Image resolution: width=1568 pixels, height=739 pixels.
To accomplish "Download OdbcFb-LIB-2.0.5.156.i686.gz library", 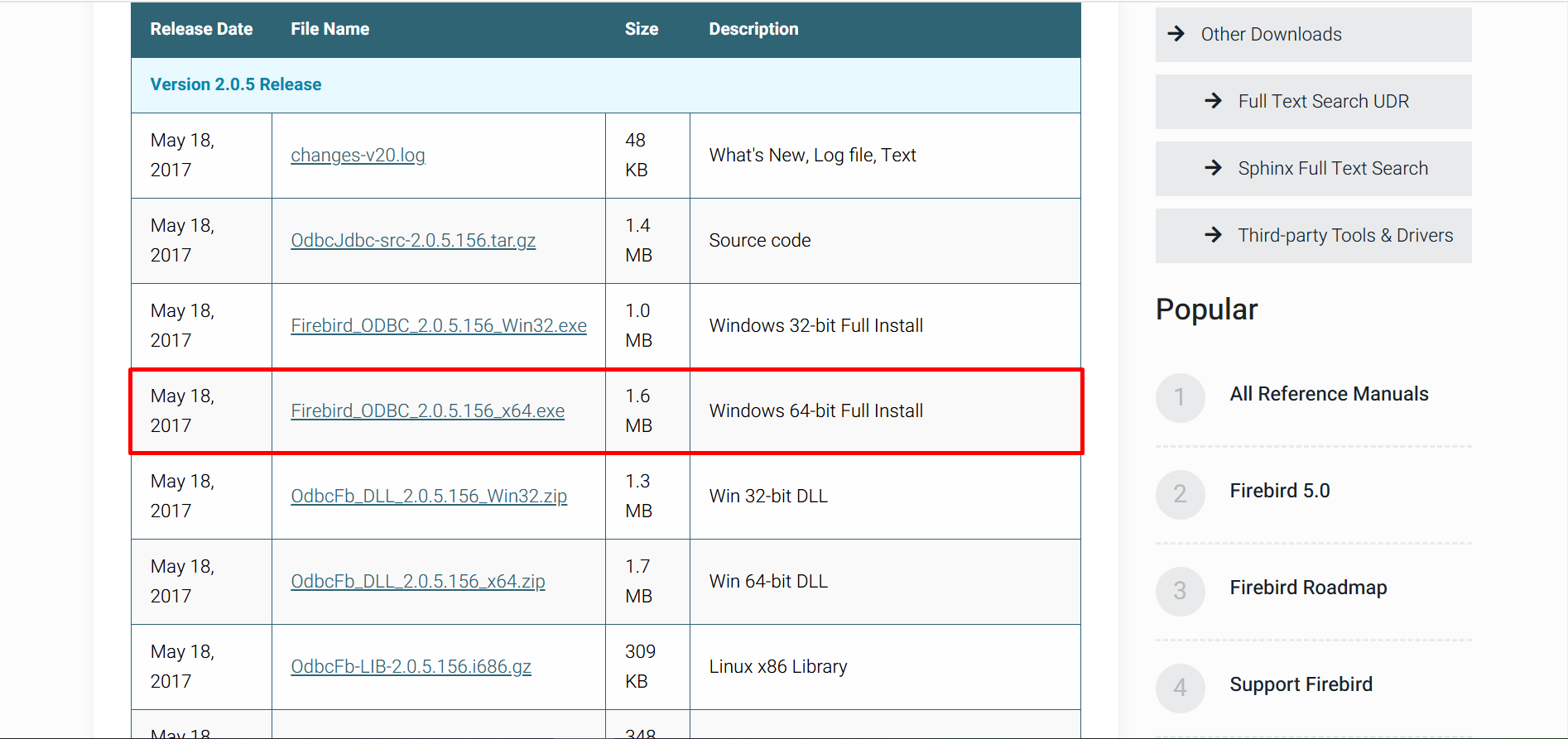I will pyautogui.click(x=411, y=667).
